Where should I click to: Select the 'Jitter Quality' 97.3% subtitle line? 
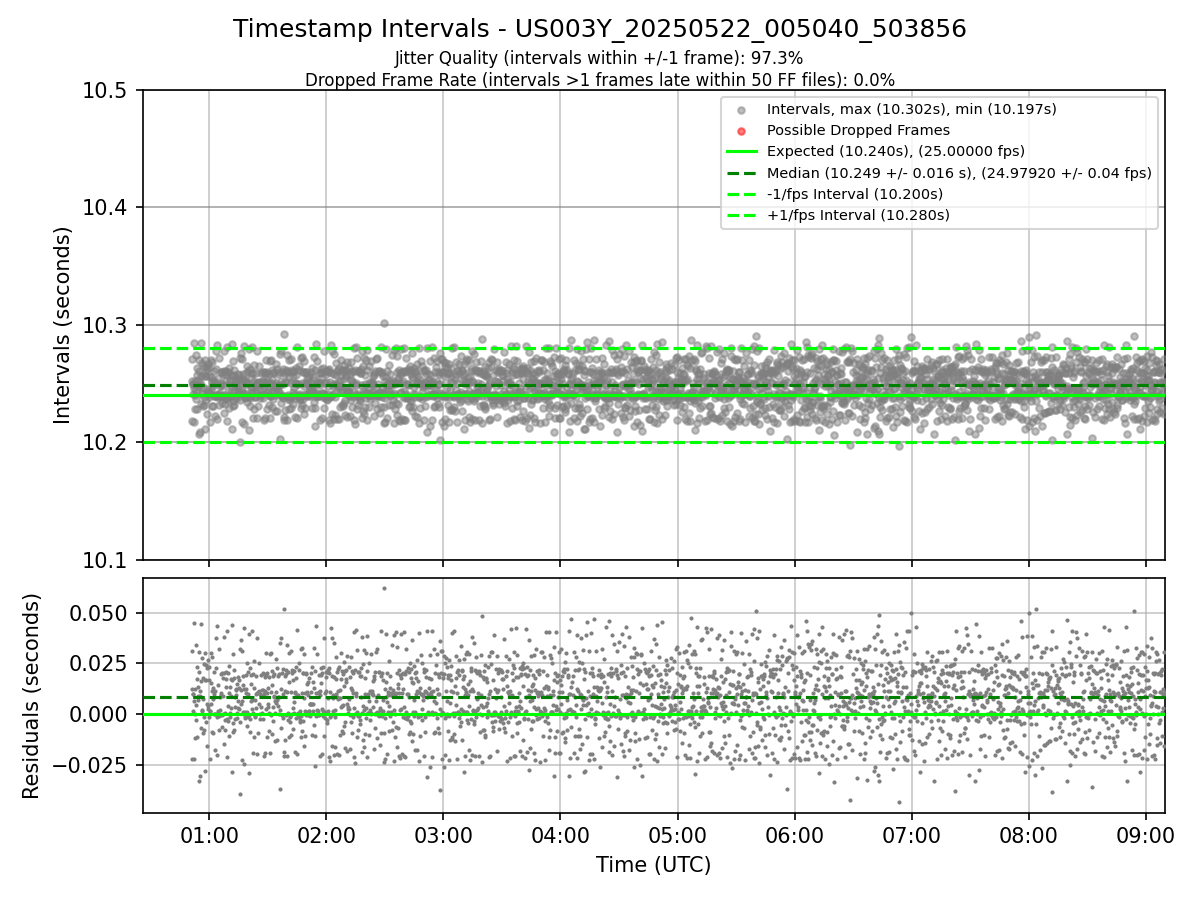[600, 59]
